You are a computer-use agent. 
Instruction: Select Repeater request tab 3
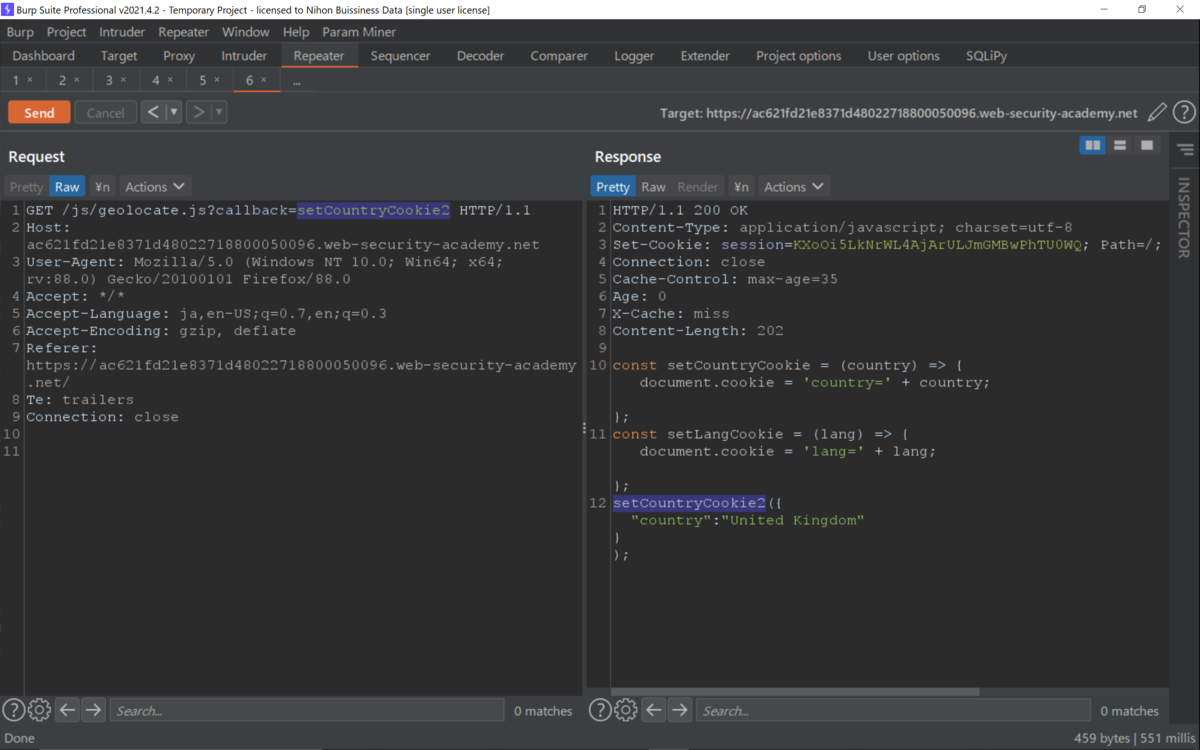click(109, 80)
